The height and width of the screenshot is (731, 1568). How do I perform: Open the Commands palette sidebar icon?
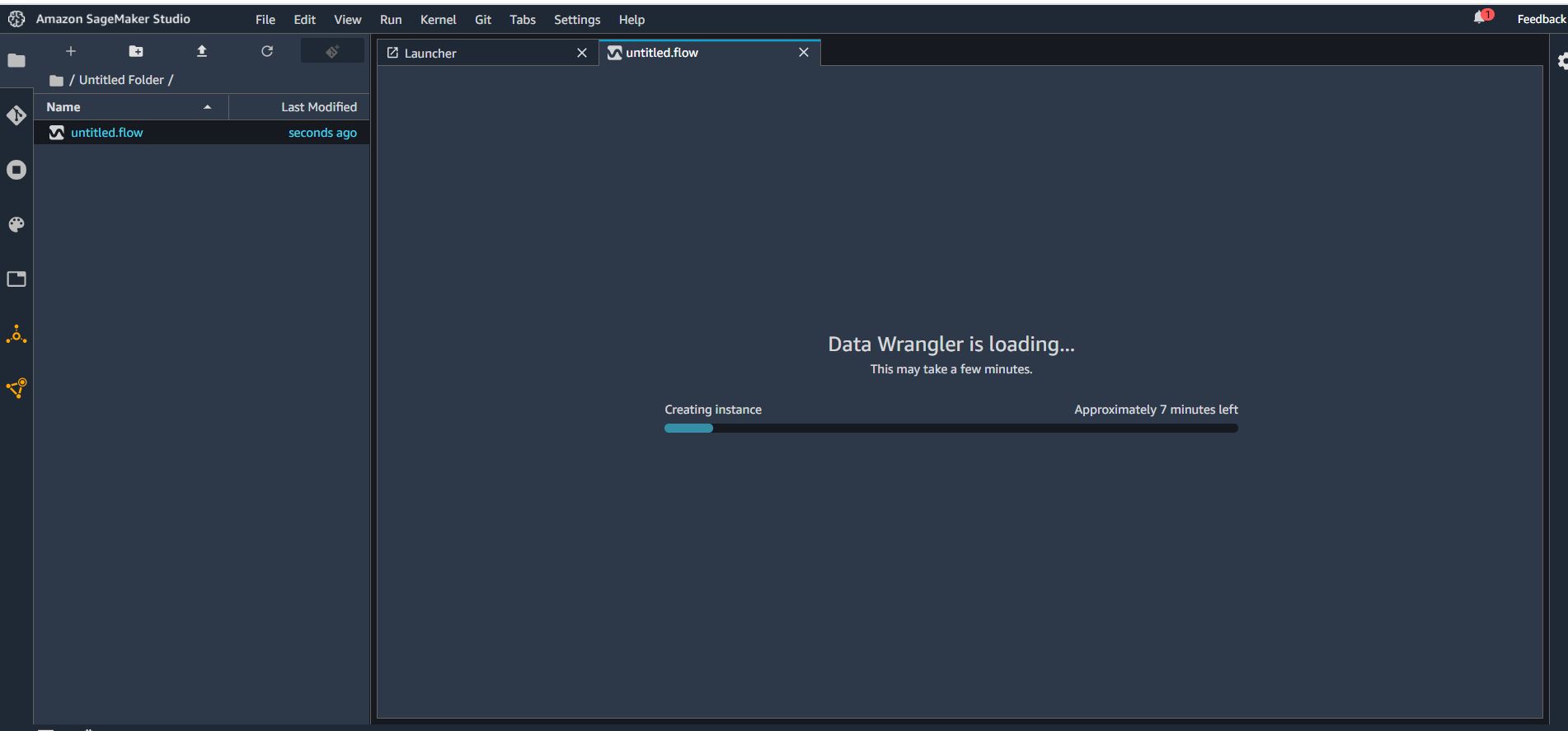tap(16, 225)
